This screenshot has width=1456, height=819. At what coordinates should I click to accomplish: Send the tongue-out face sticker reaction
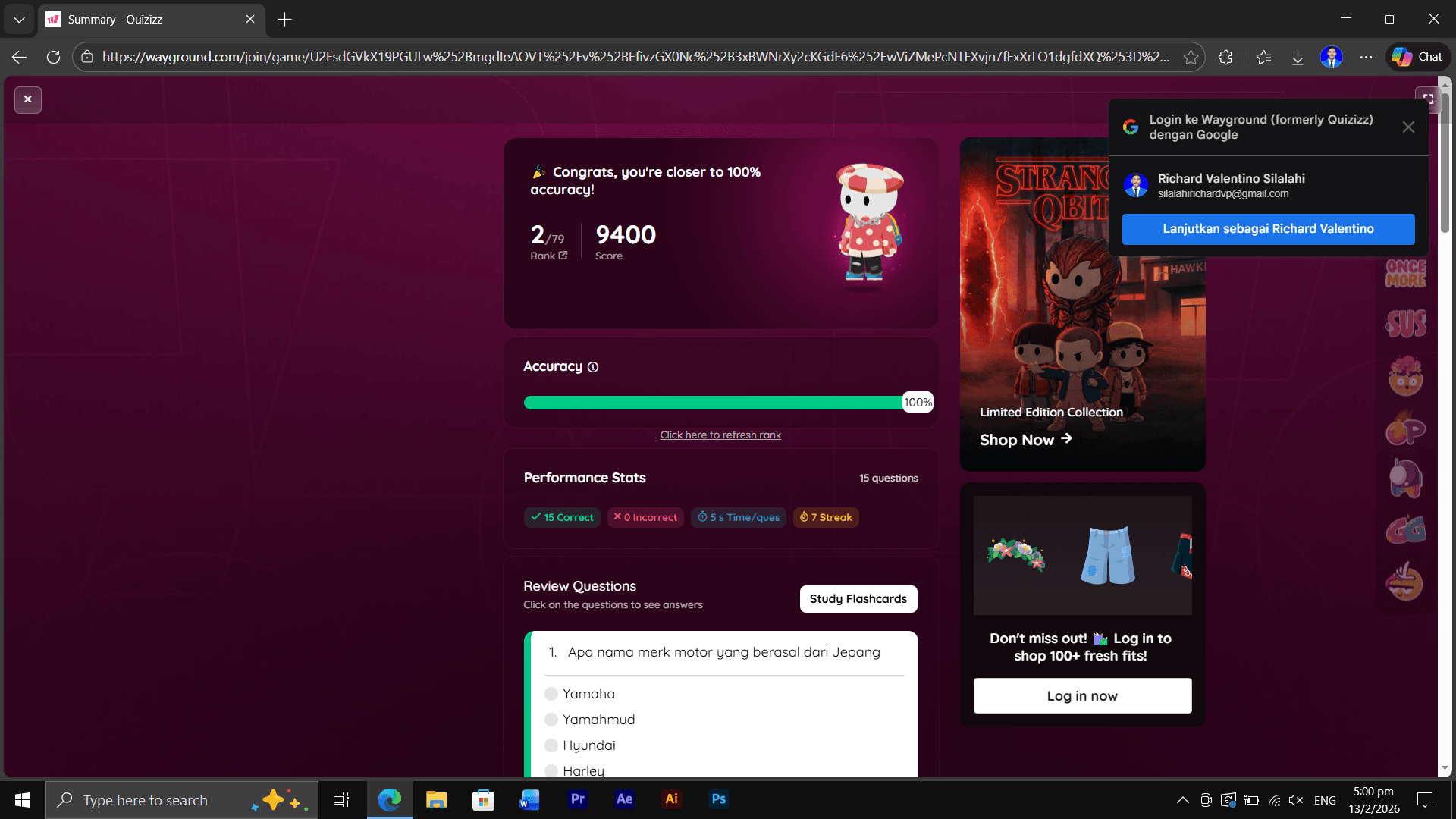point(1406,582)
